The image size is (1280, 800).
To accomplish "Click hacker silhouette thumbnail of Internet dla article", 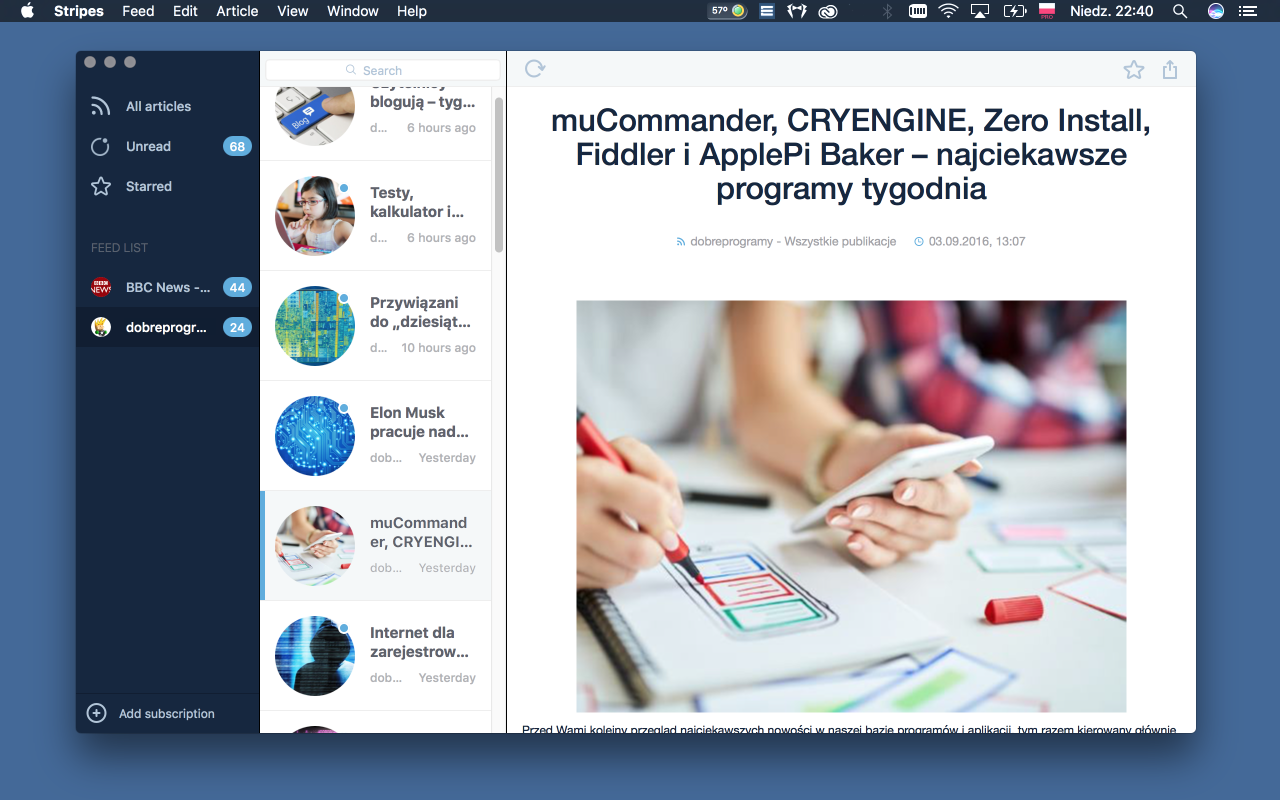I will tap(315, 656).
